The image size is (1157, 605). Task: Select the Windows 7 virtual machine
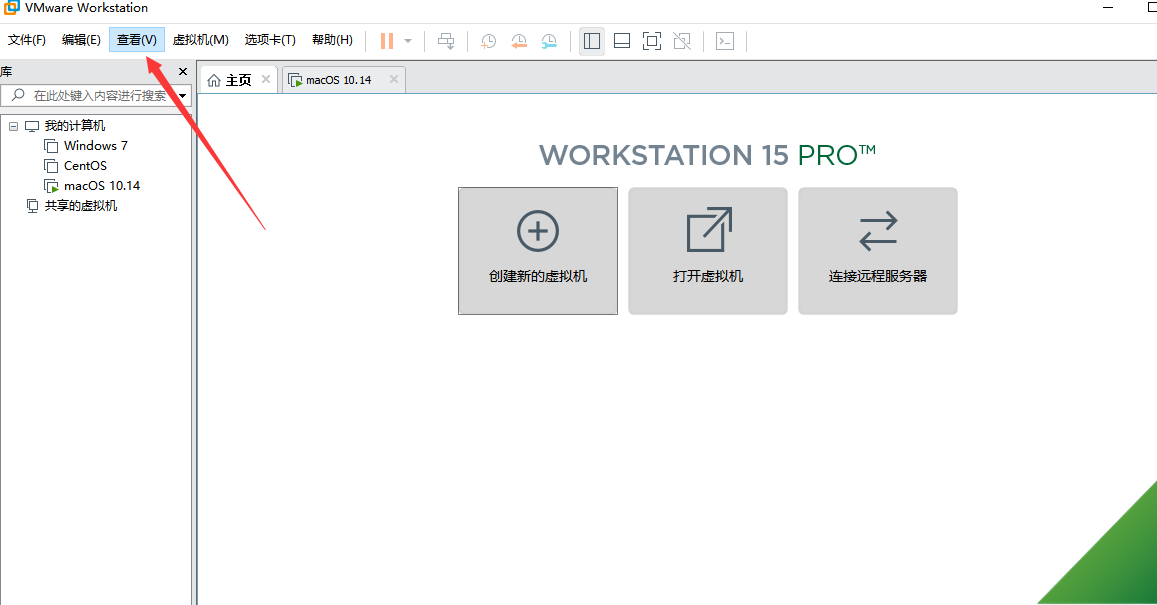click(96, 145)
